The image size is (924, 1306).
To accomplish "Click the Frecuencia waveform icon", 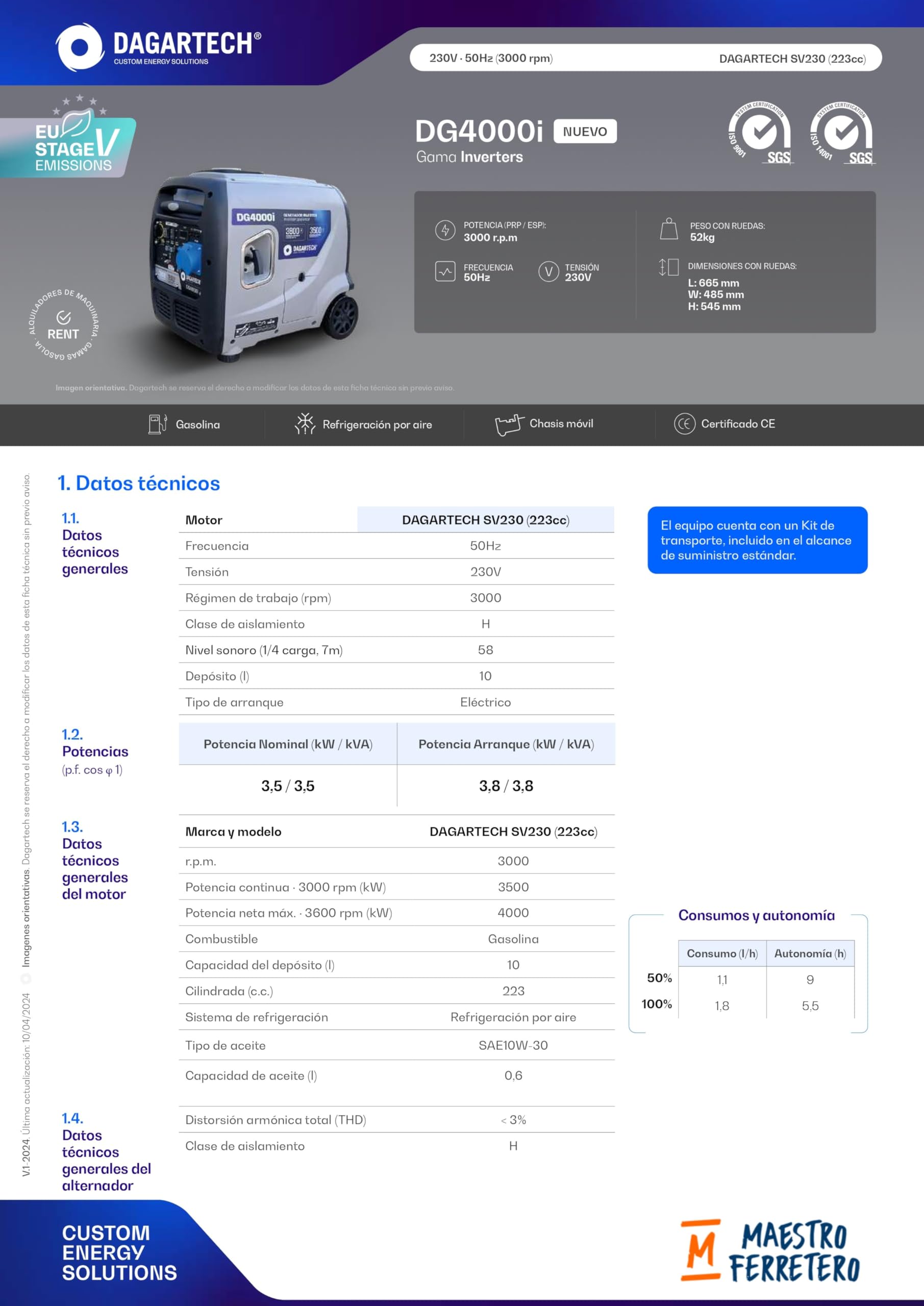I will [445, 271].
